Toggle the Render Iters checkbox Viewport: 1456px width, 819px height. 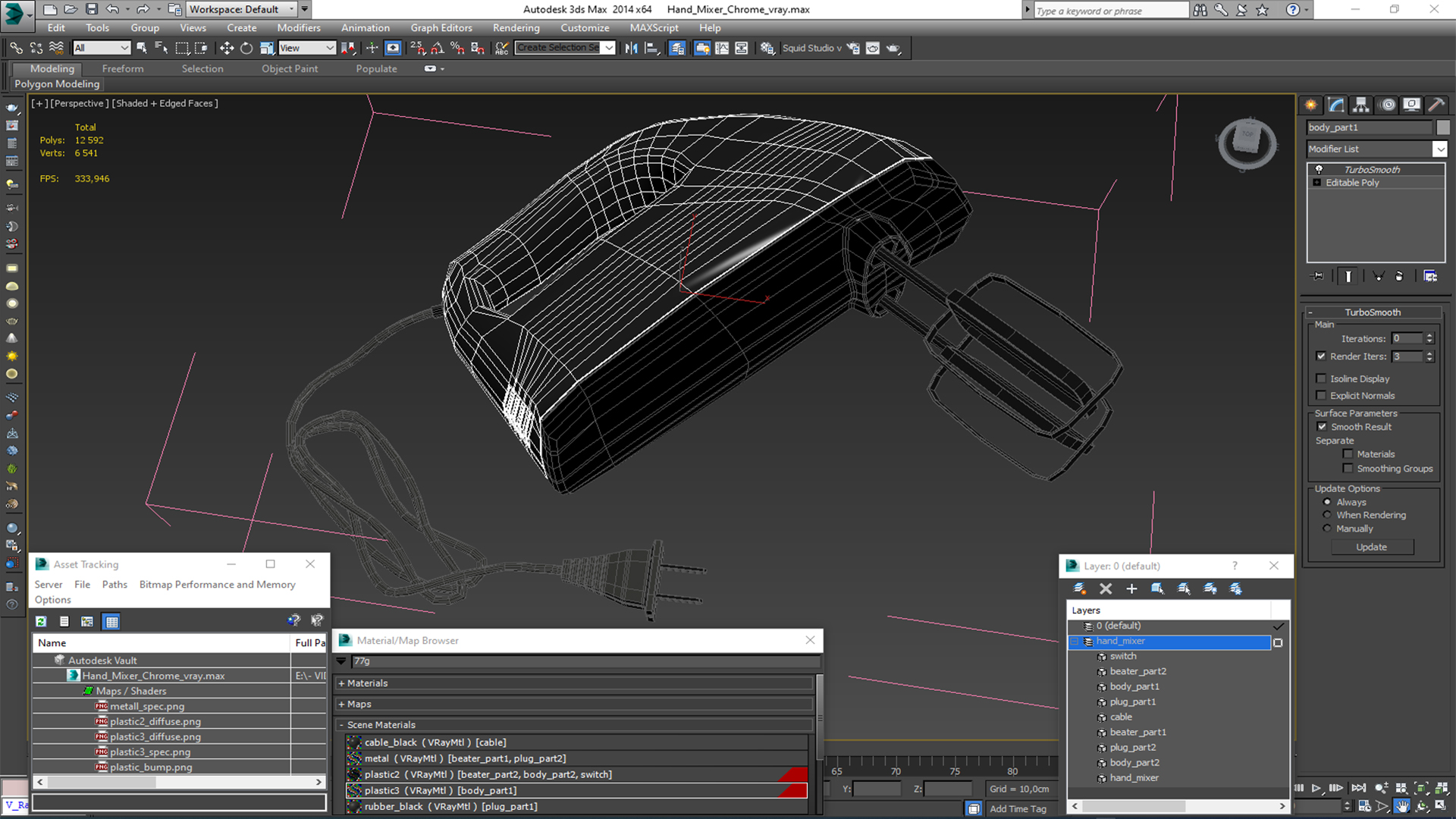(x=1321, y=356)
